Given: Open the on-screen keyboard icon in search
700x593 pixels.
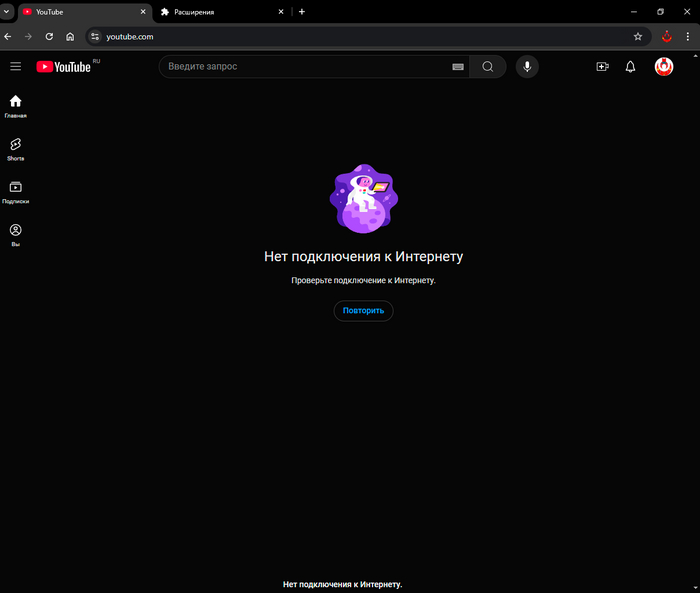Looking at the screenshot, I should pos(458,67).
